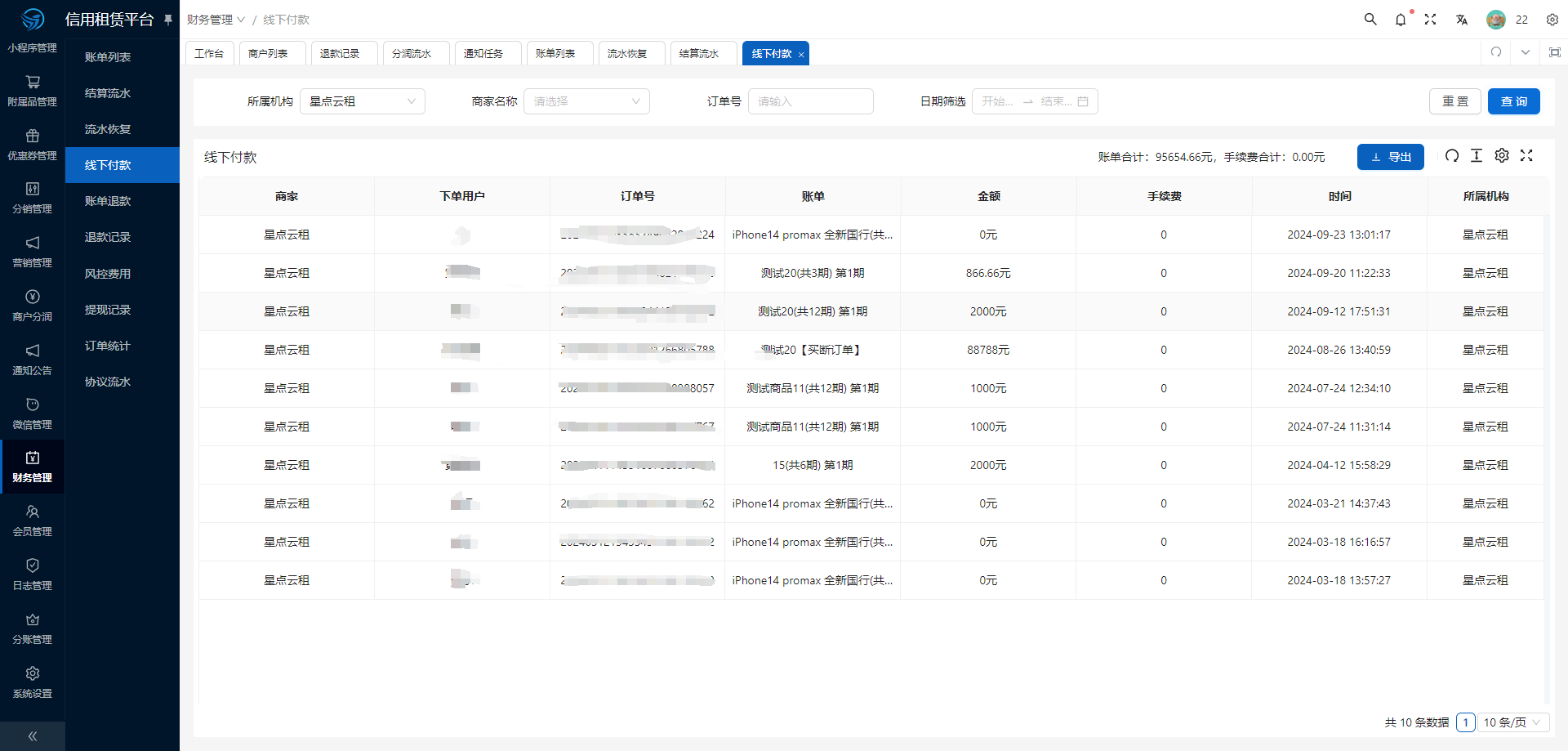Toggle fullscreen icon in top header

point(1431,19)
